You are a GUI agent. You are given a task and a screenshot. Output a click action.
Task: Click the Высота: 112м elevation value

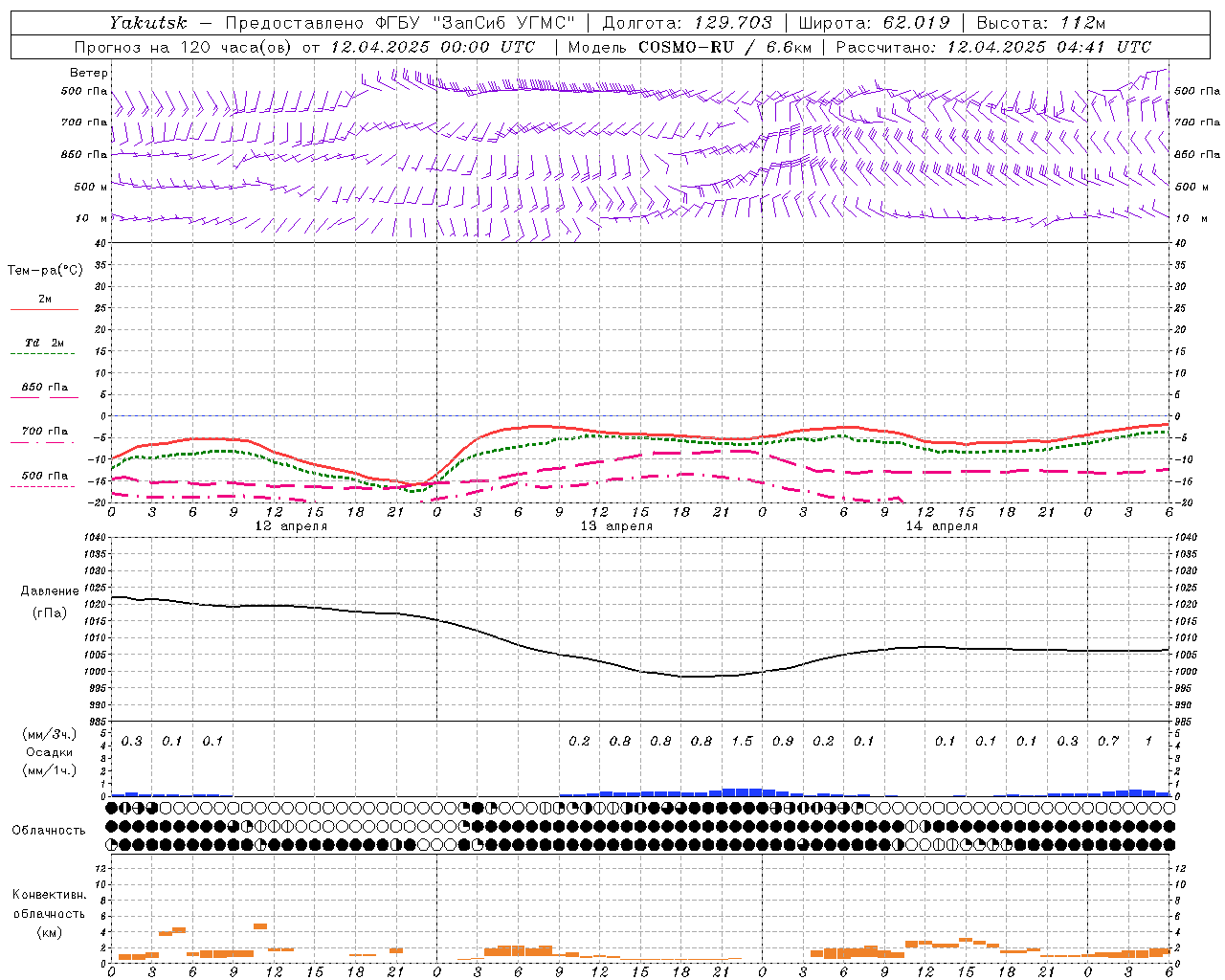pos(1040,23)
